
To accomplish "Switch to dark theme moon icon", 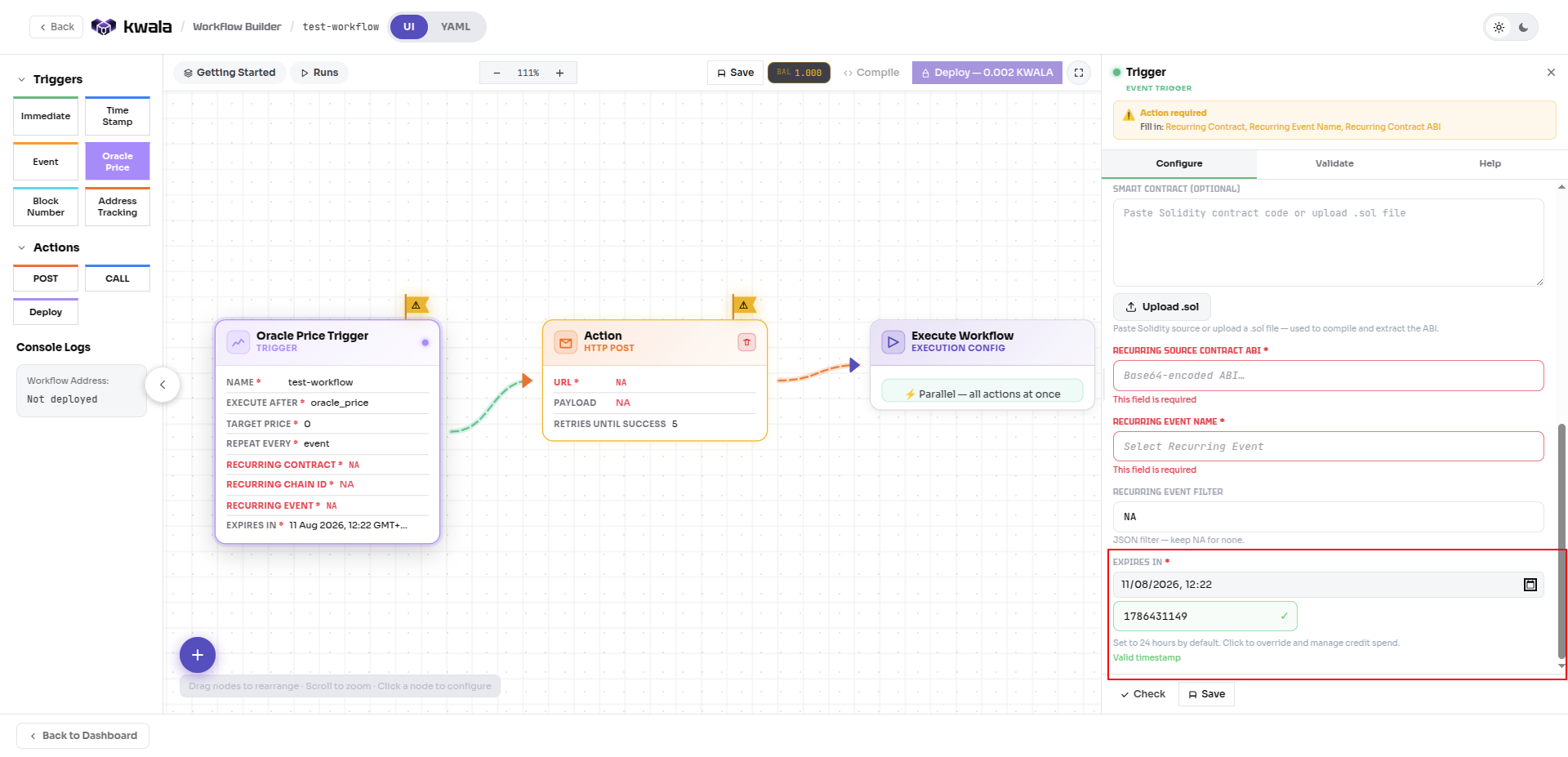I will [x=1524, y=27].
